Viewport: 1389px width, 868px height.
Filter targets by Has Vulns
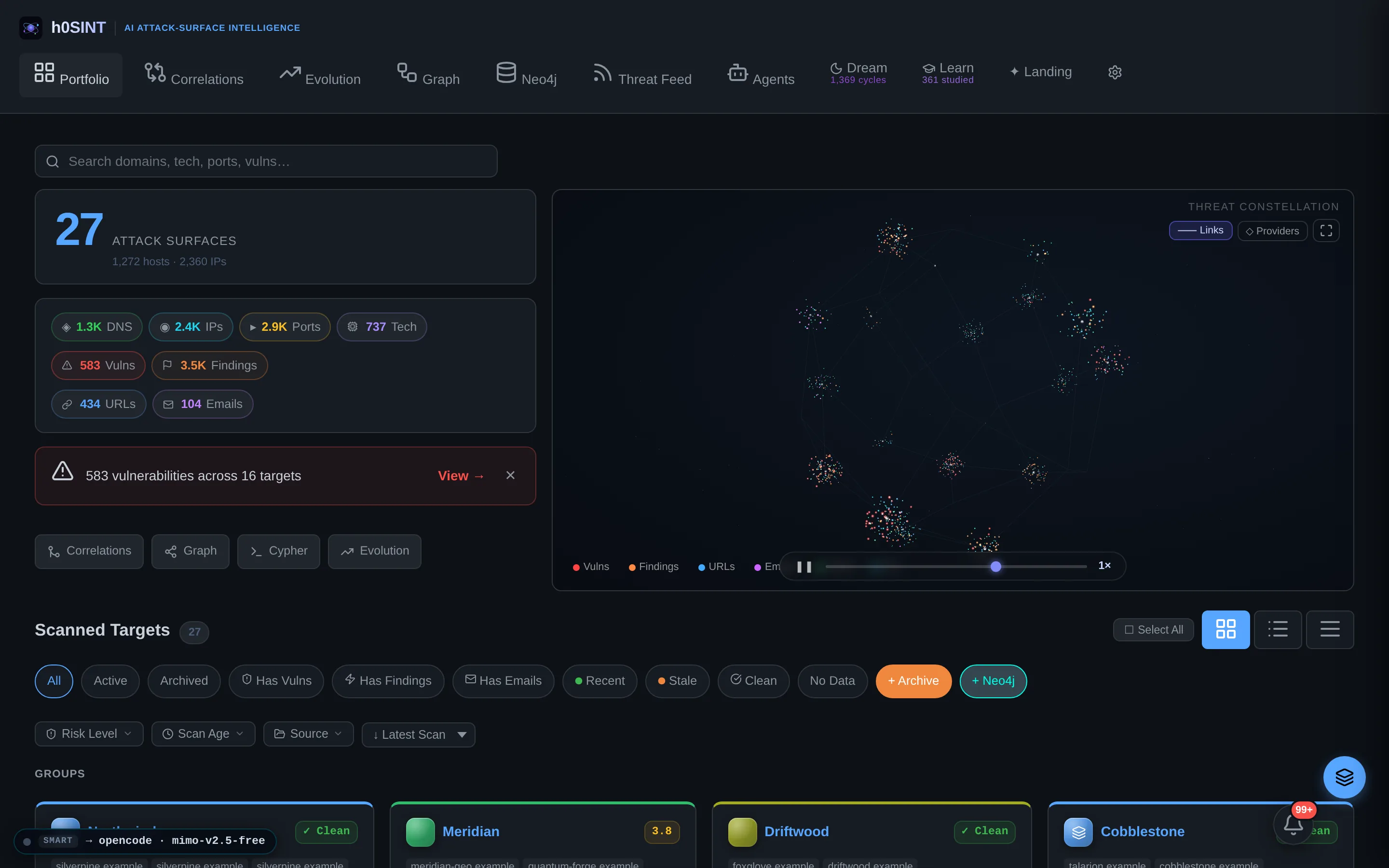(276, 681)
